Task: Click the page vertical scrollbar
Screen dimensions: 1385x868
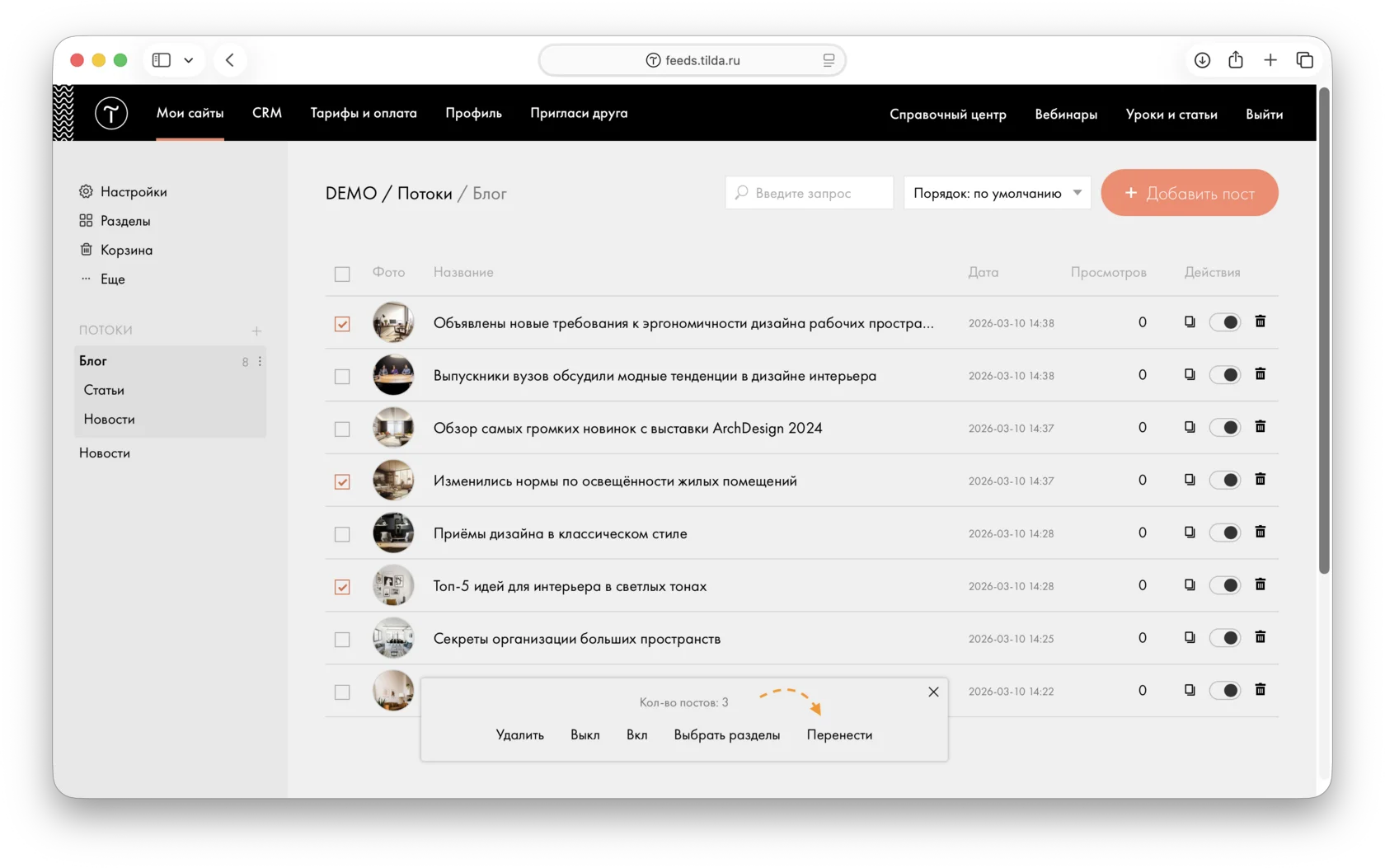Action: pos(1324,331)
